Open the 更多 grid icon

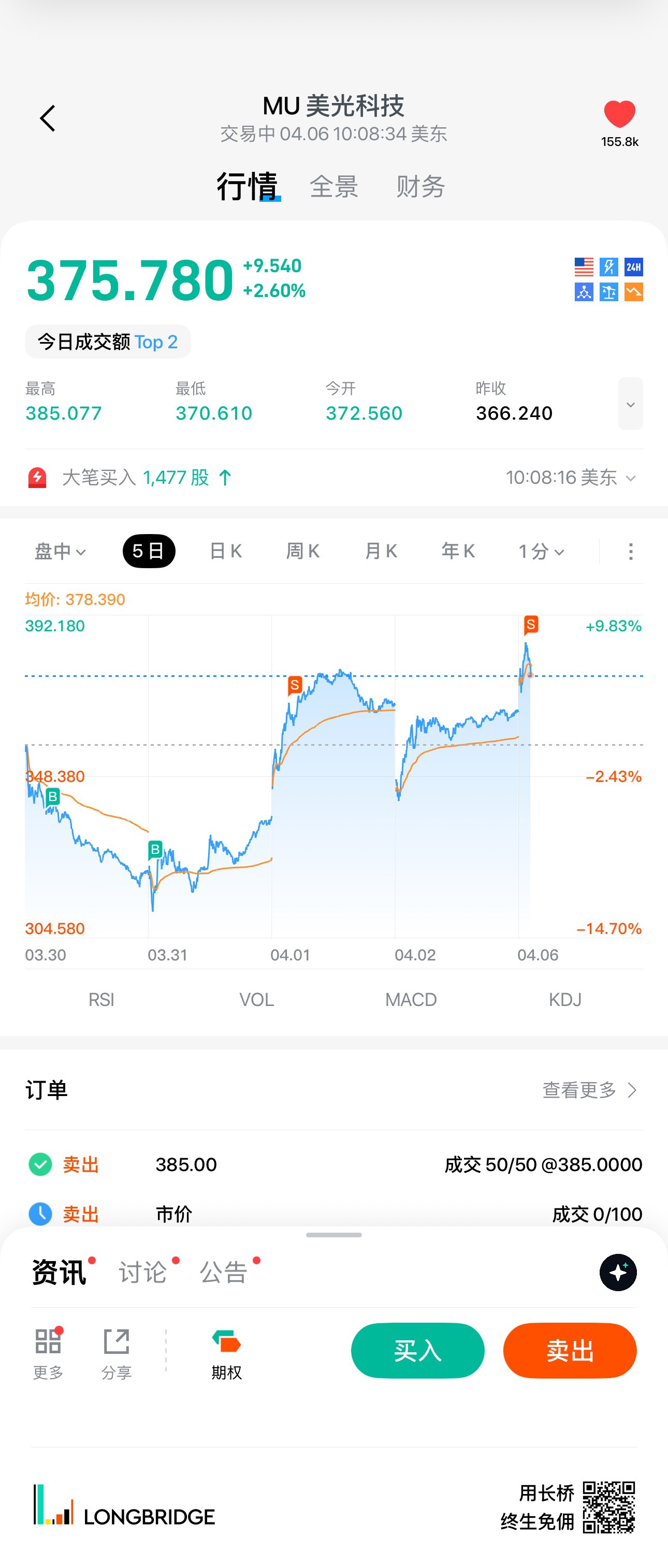(48, 1341)
